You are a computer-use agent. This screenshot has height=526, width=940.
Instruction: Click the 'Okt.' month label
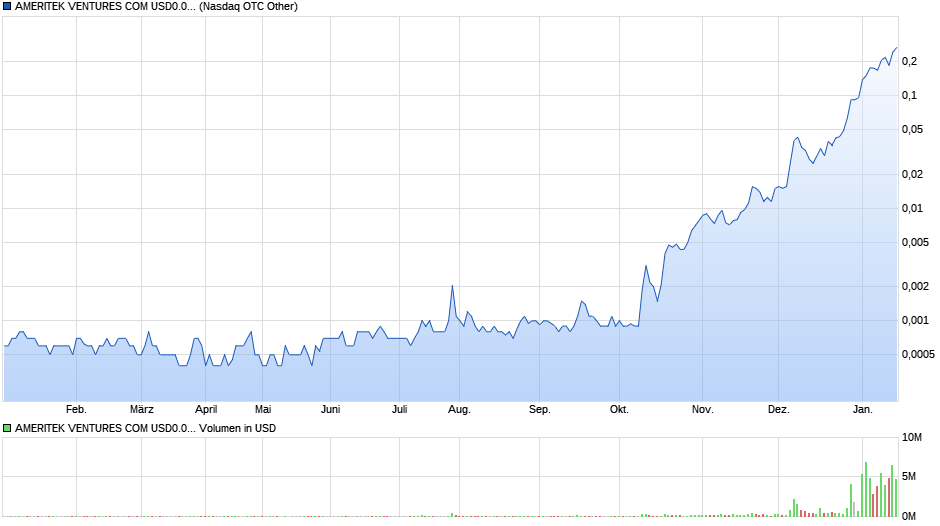(x=619, y=410)
